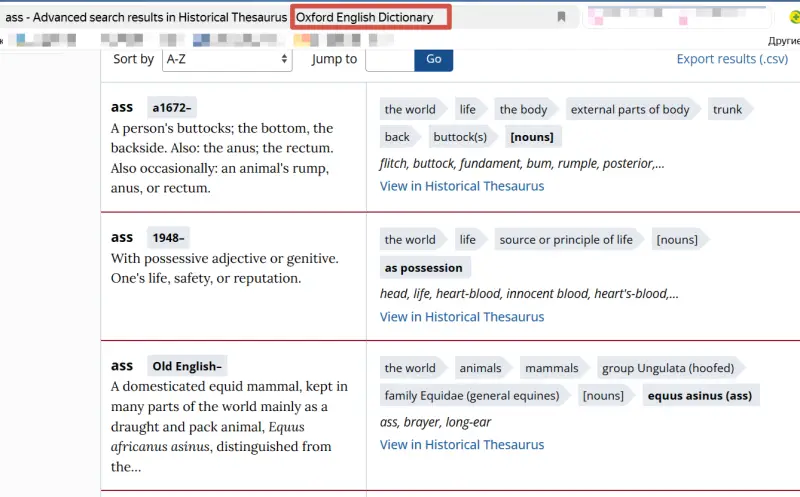The height and width of the screenshot is (497, 800).
Task: Click synonyms text 'flitch, buttock, fundament, bum'
Action: [x=522, y=163]
